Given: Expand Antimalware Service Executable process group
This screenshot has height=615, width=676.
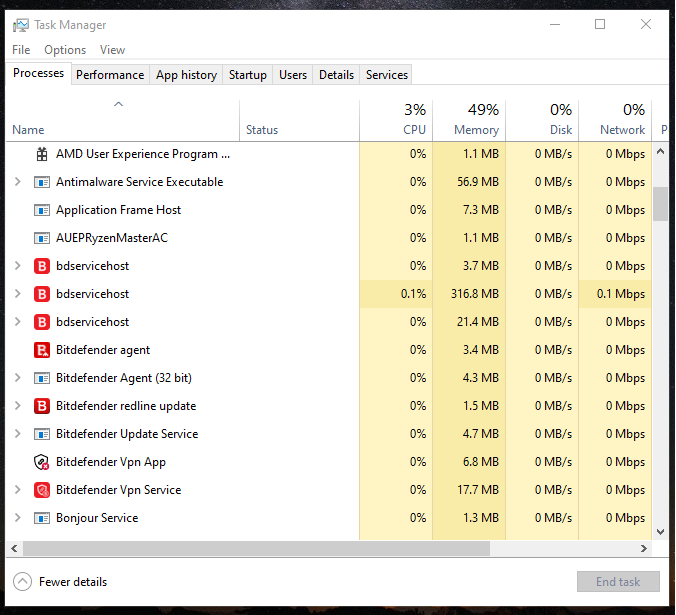Looking at the screenshot, I should click(17, 182).
